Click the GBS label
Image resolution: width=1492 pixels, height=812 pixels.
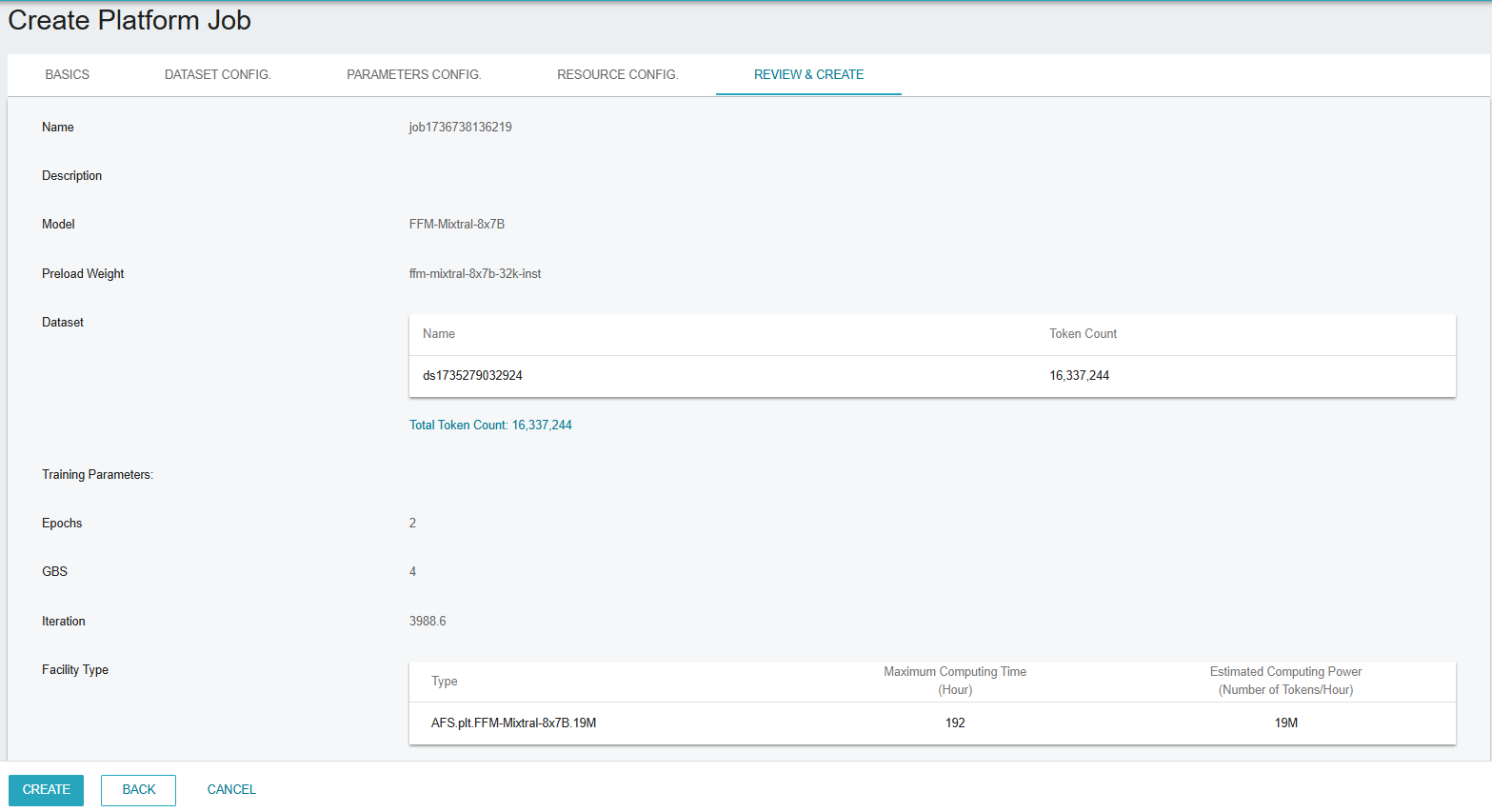pos(55,571)
